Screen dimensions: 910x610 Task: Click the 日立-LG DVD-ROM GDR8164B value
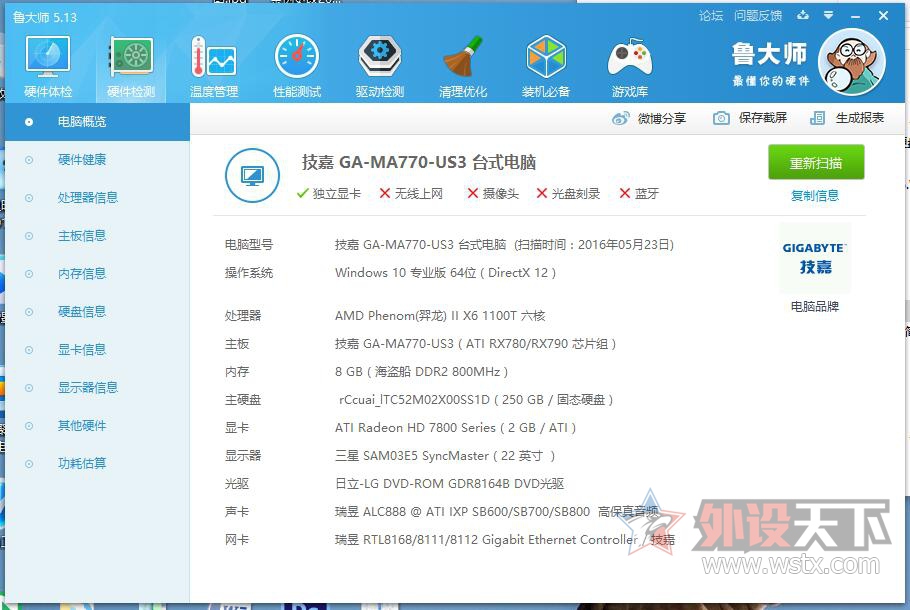[x=449, y=484]
